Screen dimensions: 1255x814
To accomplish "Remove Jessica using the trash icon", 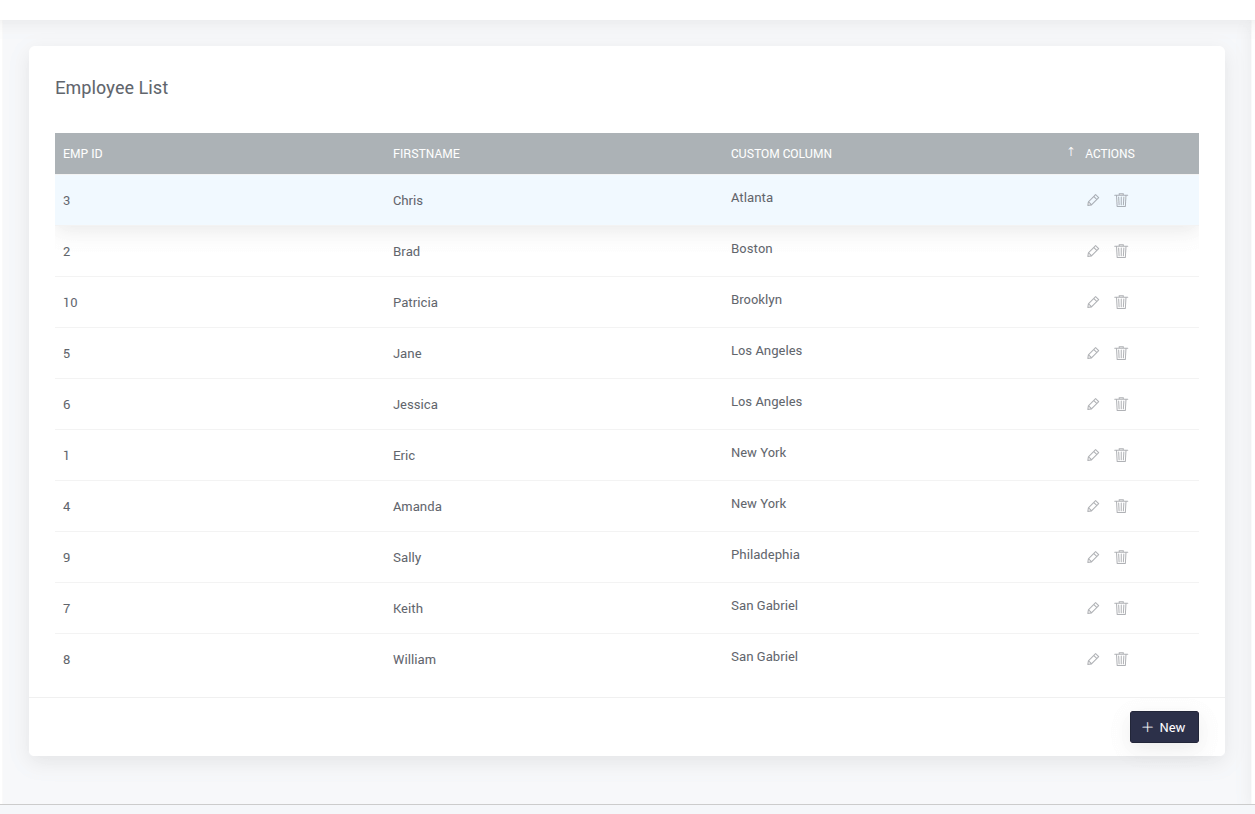I will click(x=1121, y=404).
